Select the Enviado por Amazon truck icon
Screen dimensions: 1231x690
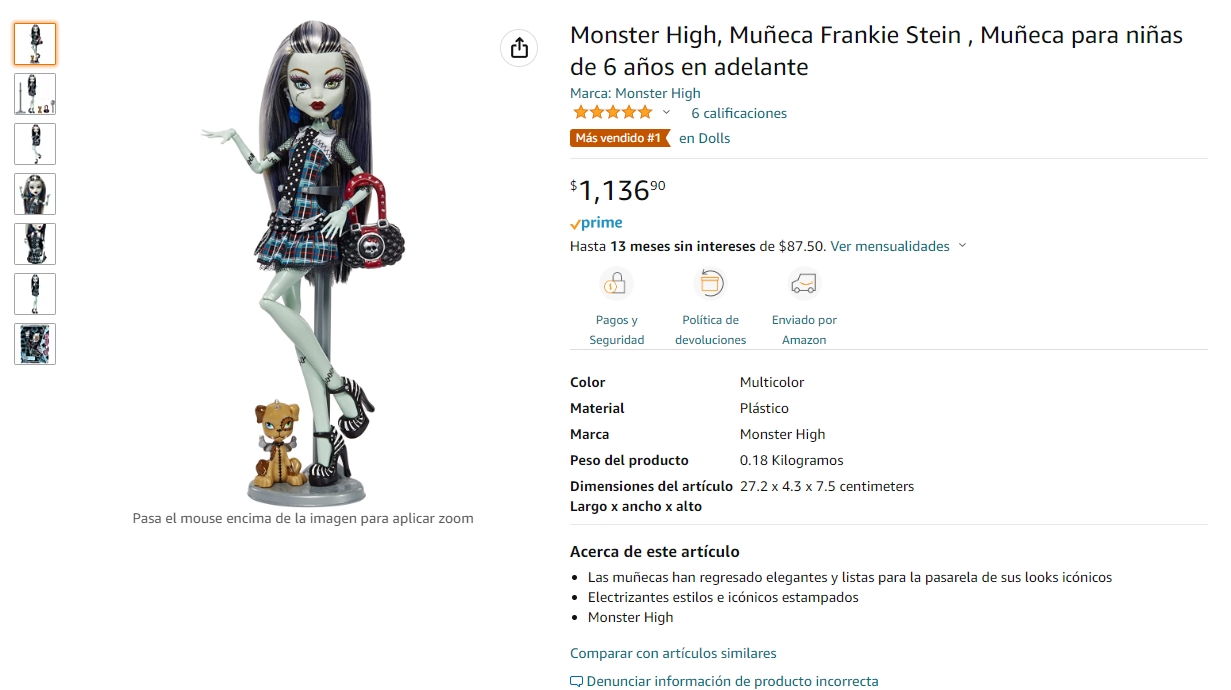tap(803, 284)
